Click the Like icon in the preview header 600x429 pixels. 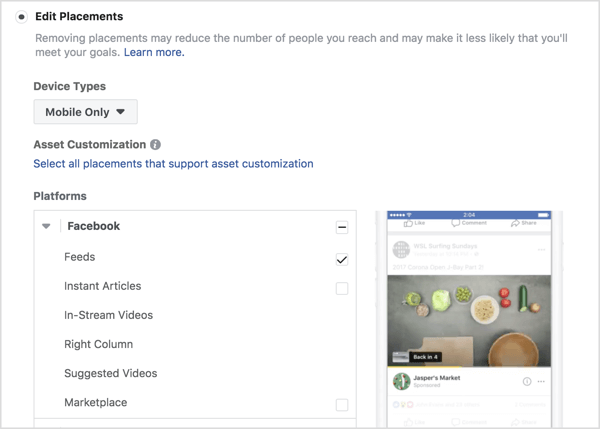coord(408,223)
